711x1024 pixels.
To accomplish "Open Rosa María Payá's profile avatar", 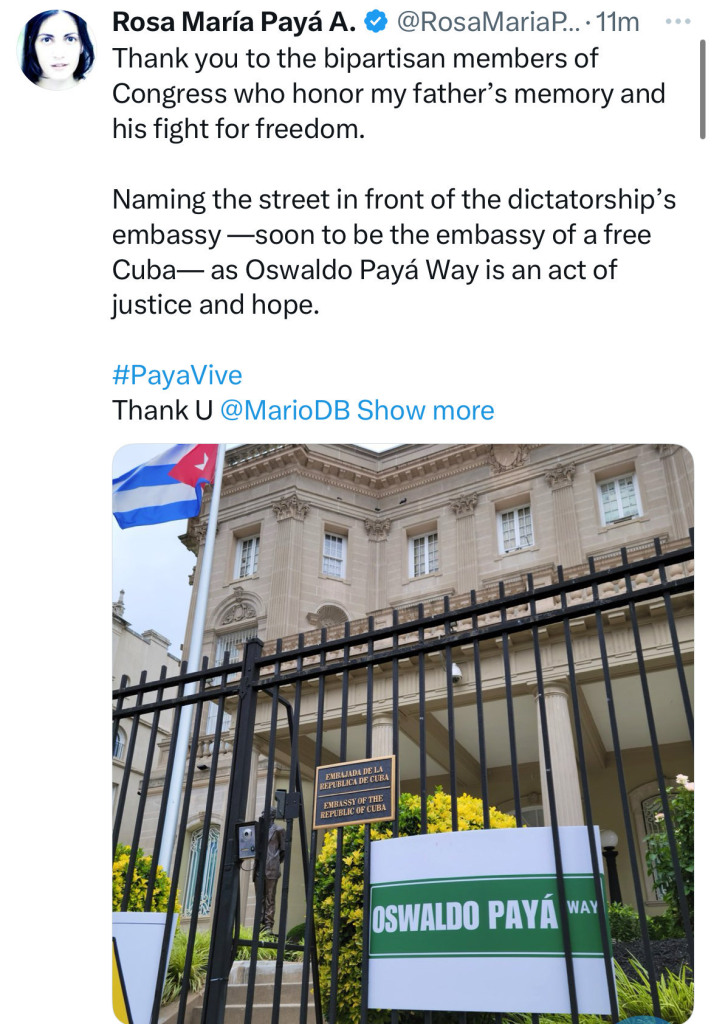I will coord(57,50).
